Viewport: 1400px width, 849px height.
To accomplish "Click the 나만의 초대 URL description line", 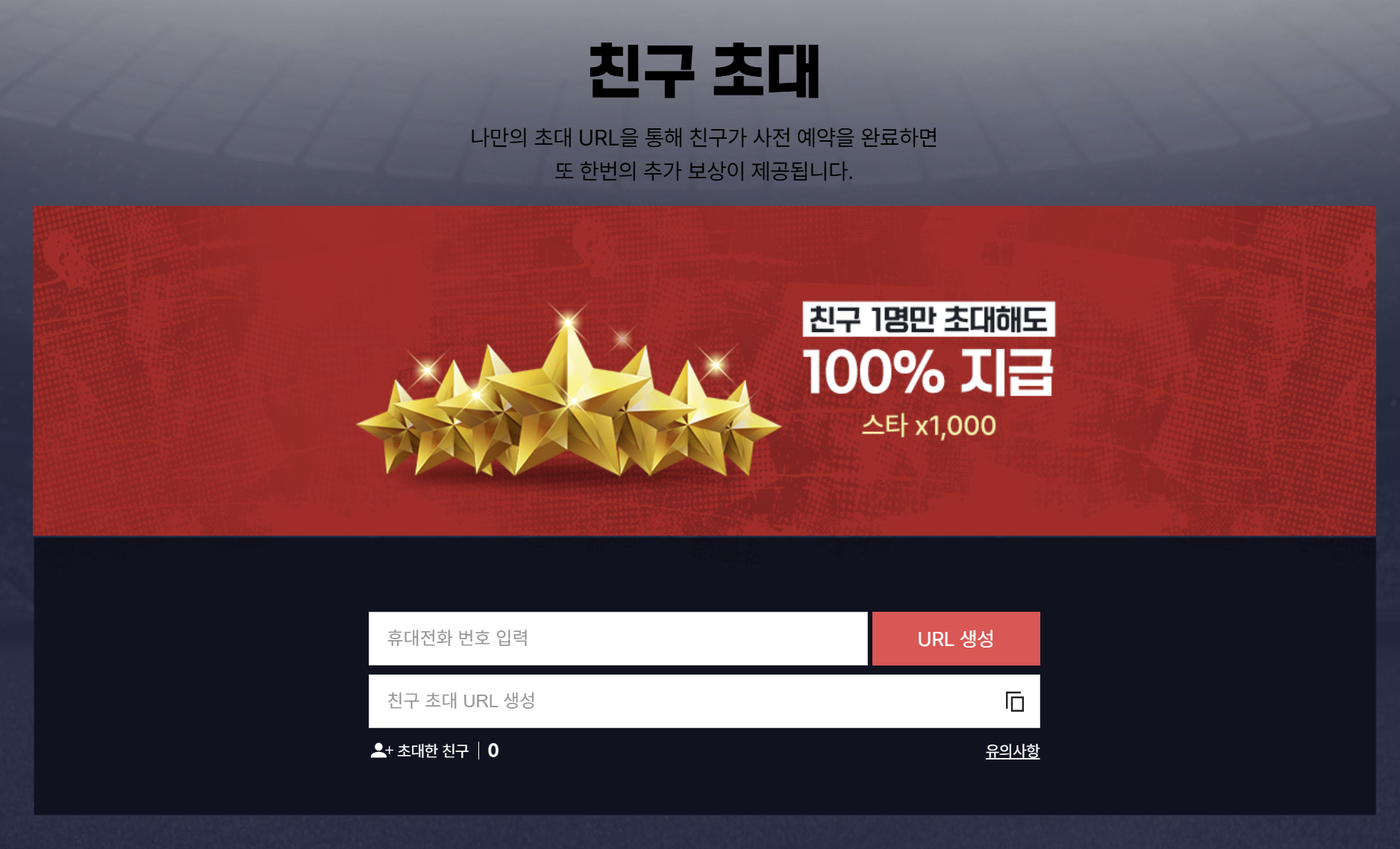I will coord(704,137).
